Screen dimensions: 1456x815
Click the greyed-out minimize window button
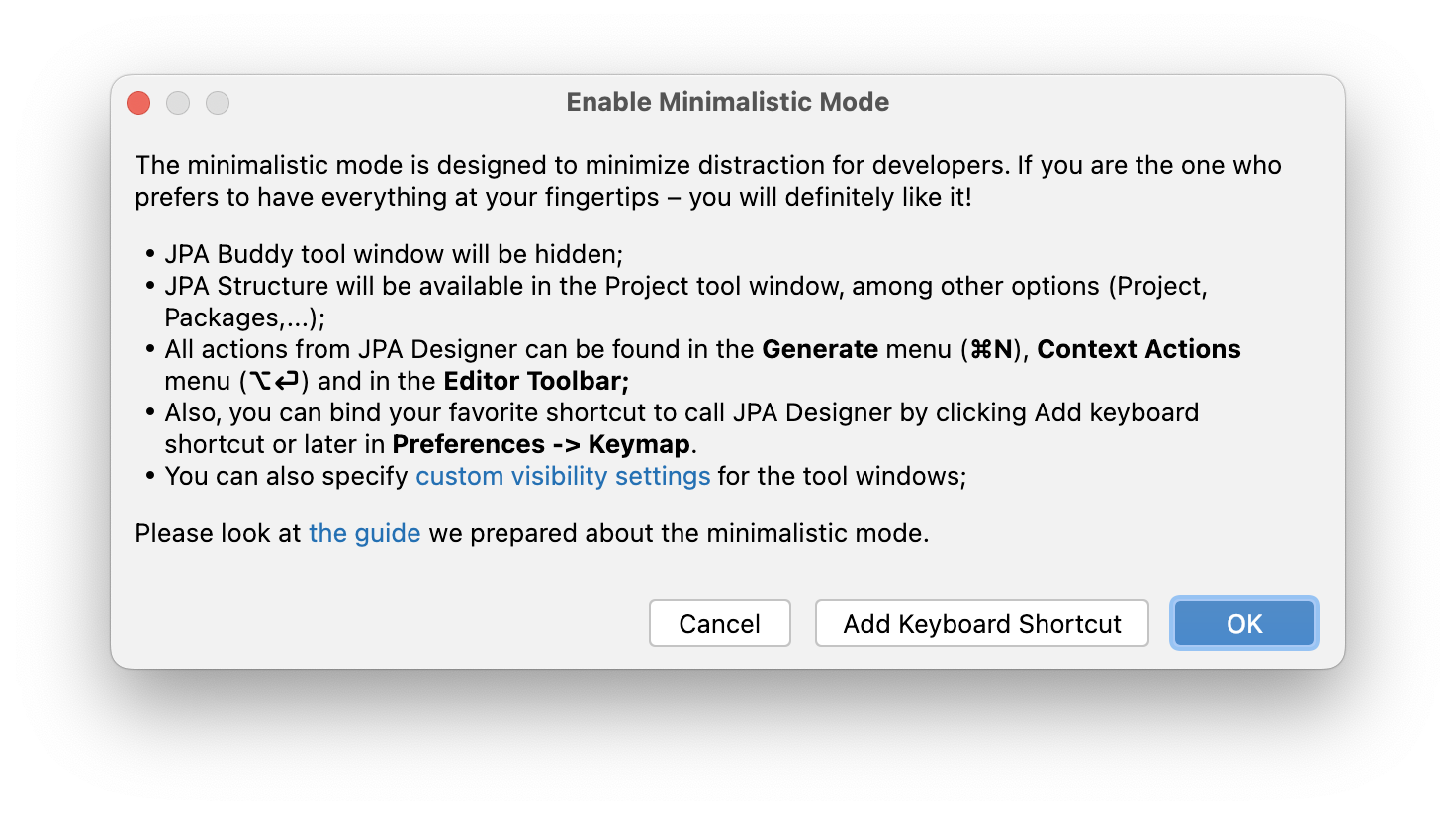click(x=178, y=103)
